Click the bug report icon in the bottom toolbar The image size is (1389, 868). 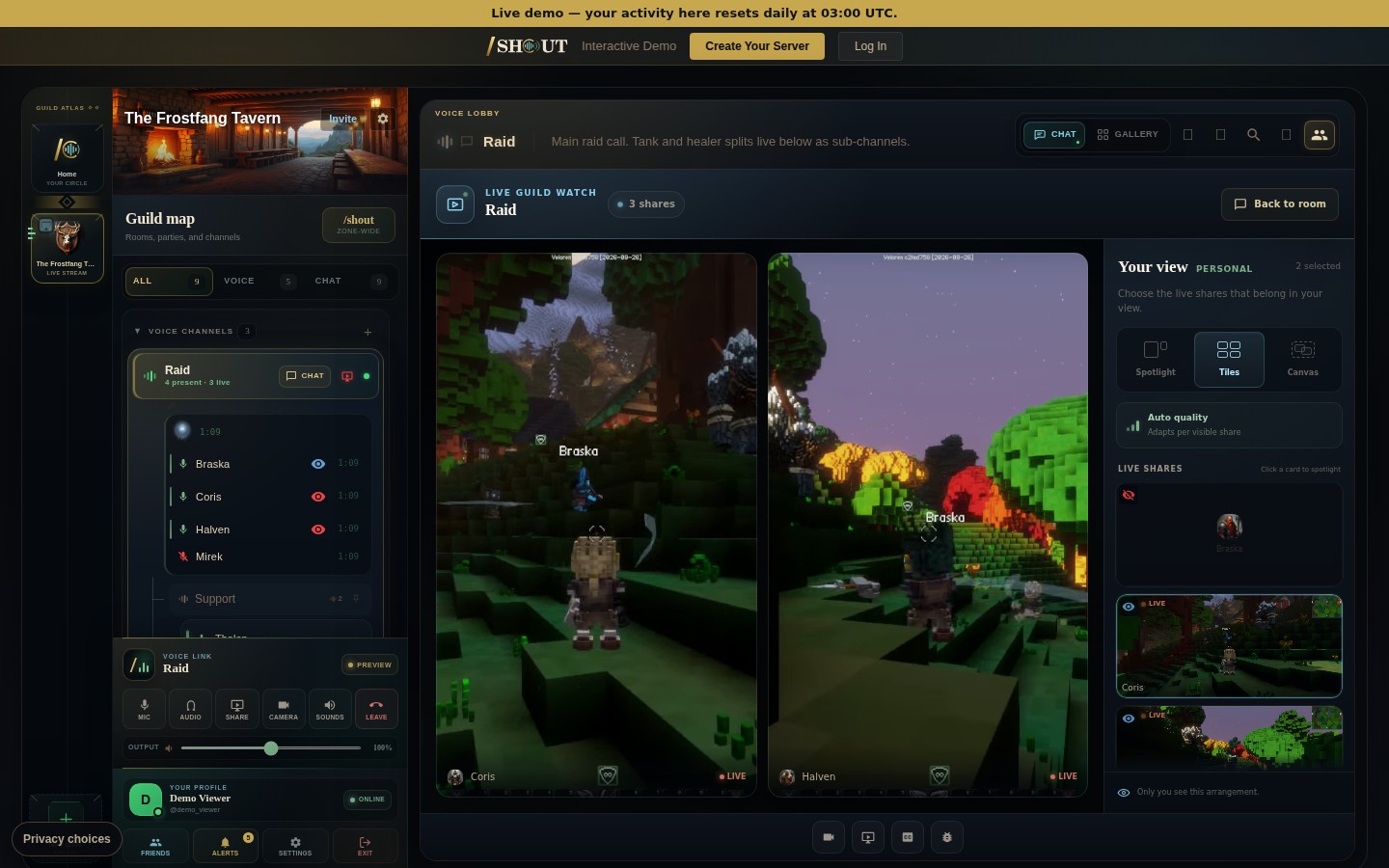tap(947, 837)
